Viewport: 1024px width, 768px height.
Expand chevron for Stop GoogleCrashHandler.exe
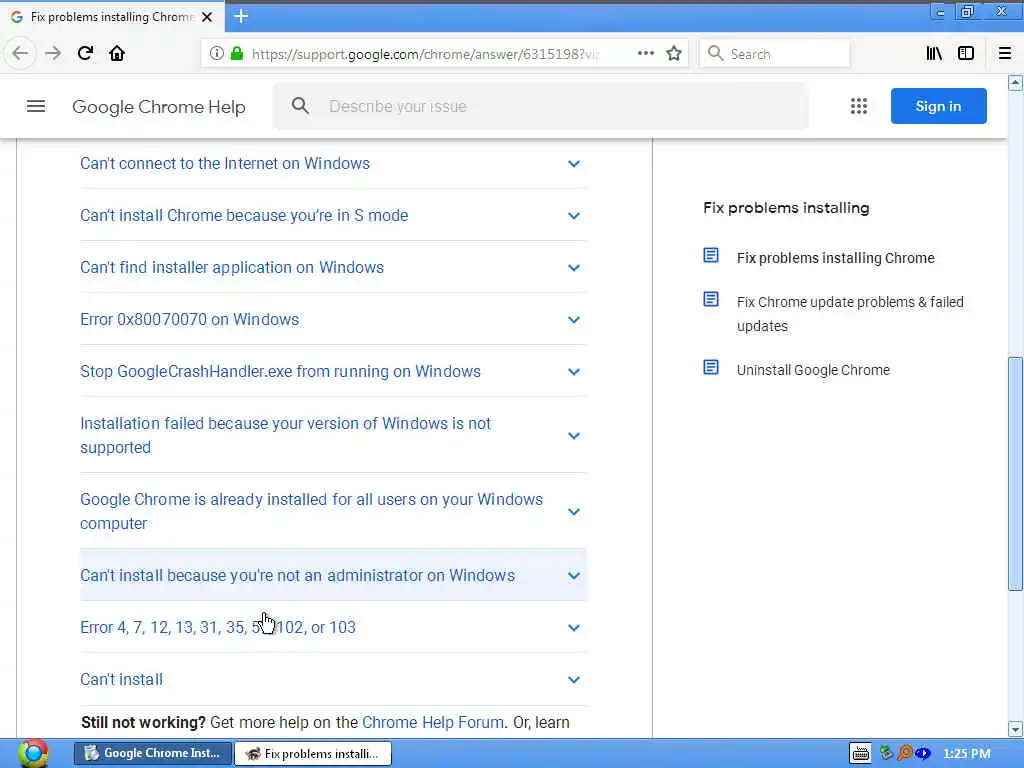point(573,372)
